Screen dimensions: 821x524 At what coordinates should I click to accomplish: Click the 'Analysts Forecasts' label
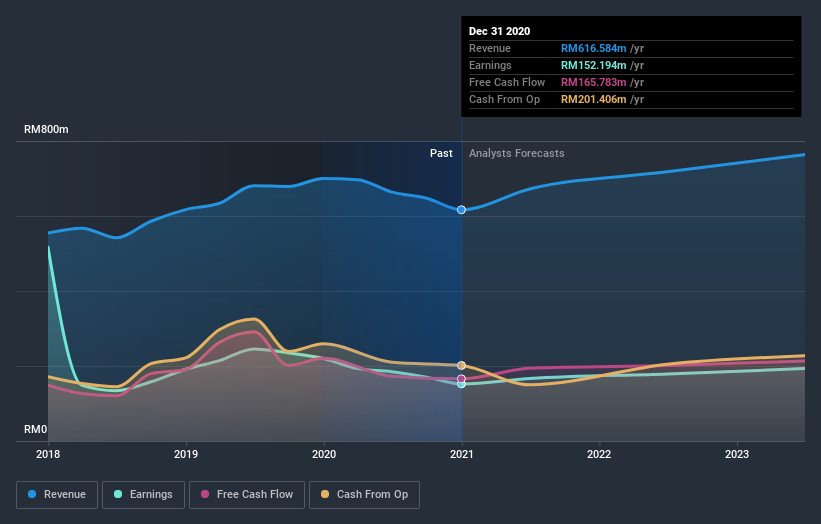pyautogui.click(x=517, y=153)
